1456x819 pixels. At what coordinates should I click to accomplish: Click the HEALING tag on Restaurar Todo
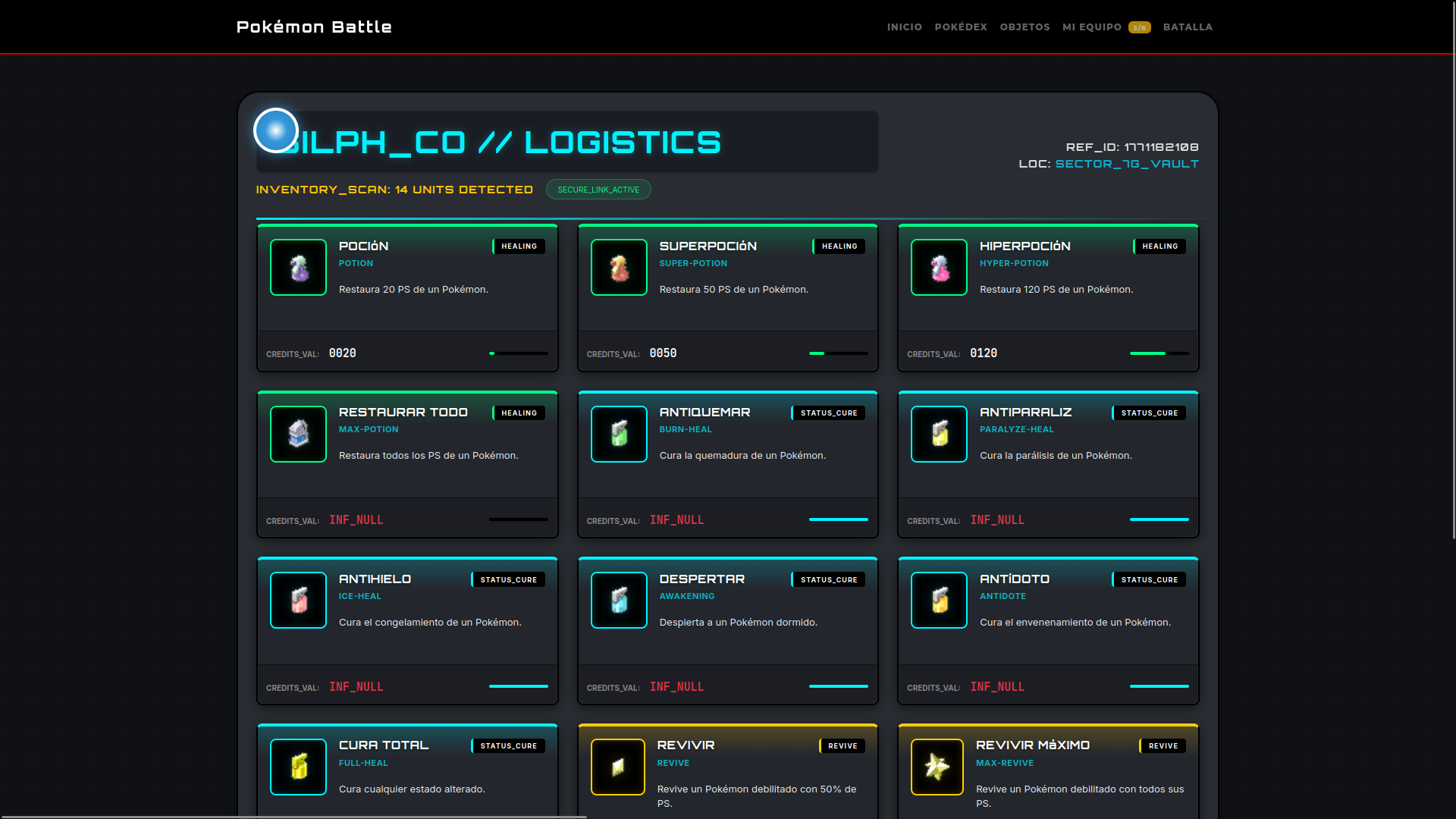point(519,413)
